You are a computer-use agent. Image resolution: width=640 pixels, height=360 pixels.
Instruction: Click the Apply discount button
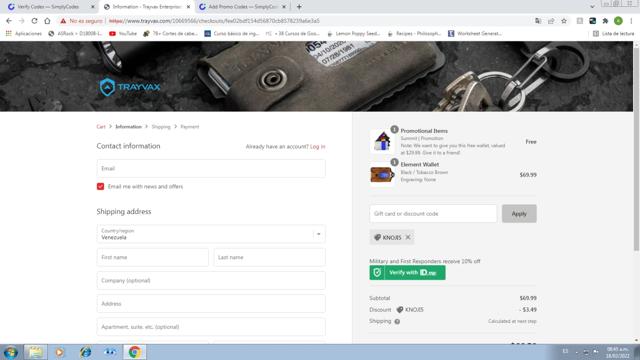click(519, 213)
